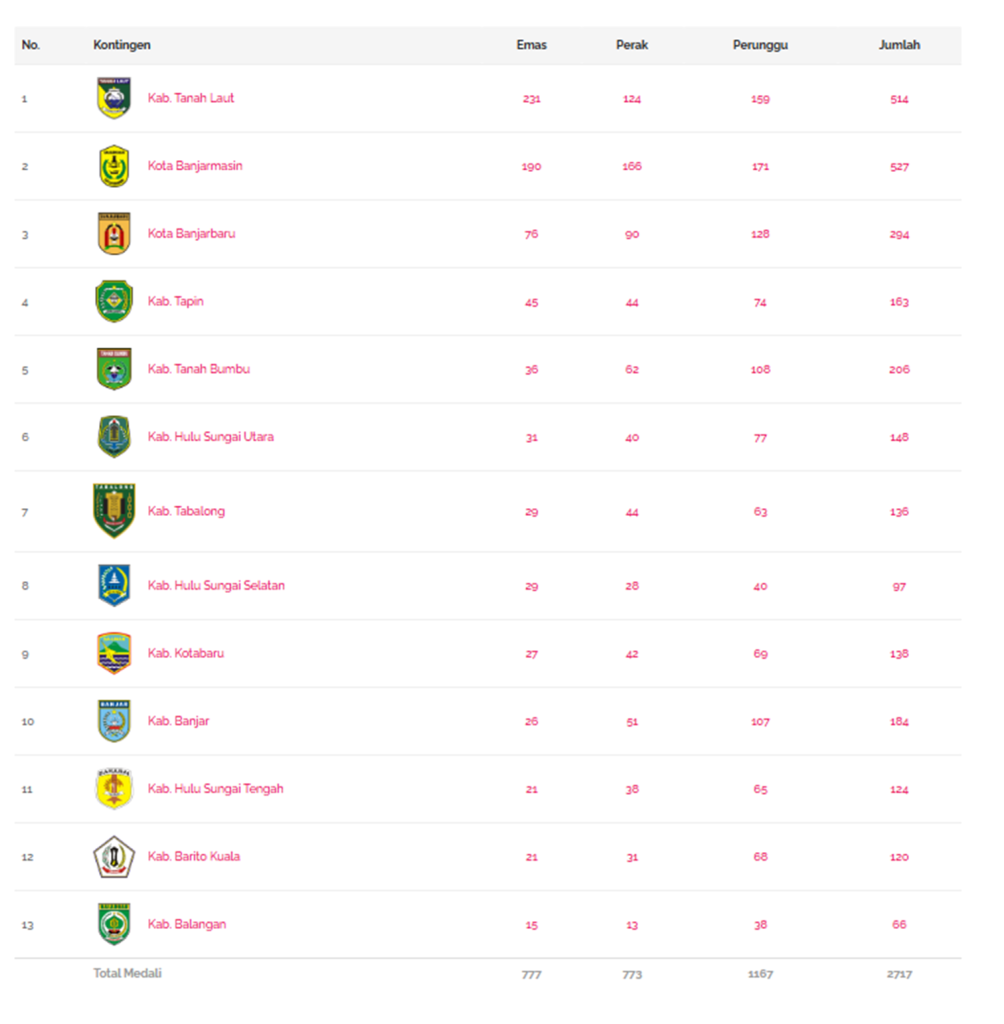Click the Kab. Tapin crest icon

click(x=114, y=301)
